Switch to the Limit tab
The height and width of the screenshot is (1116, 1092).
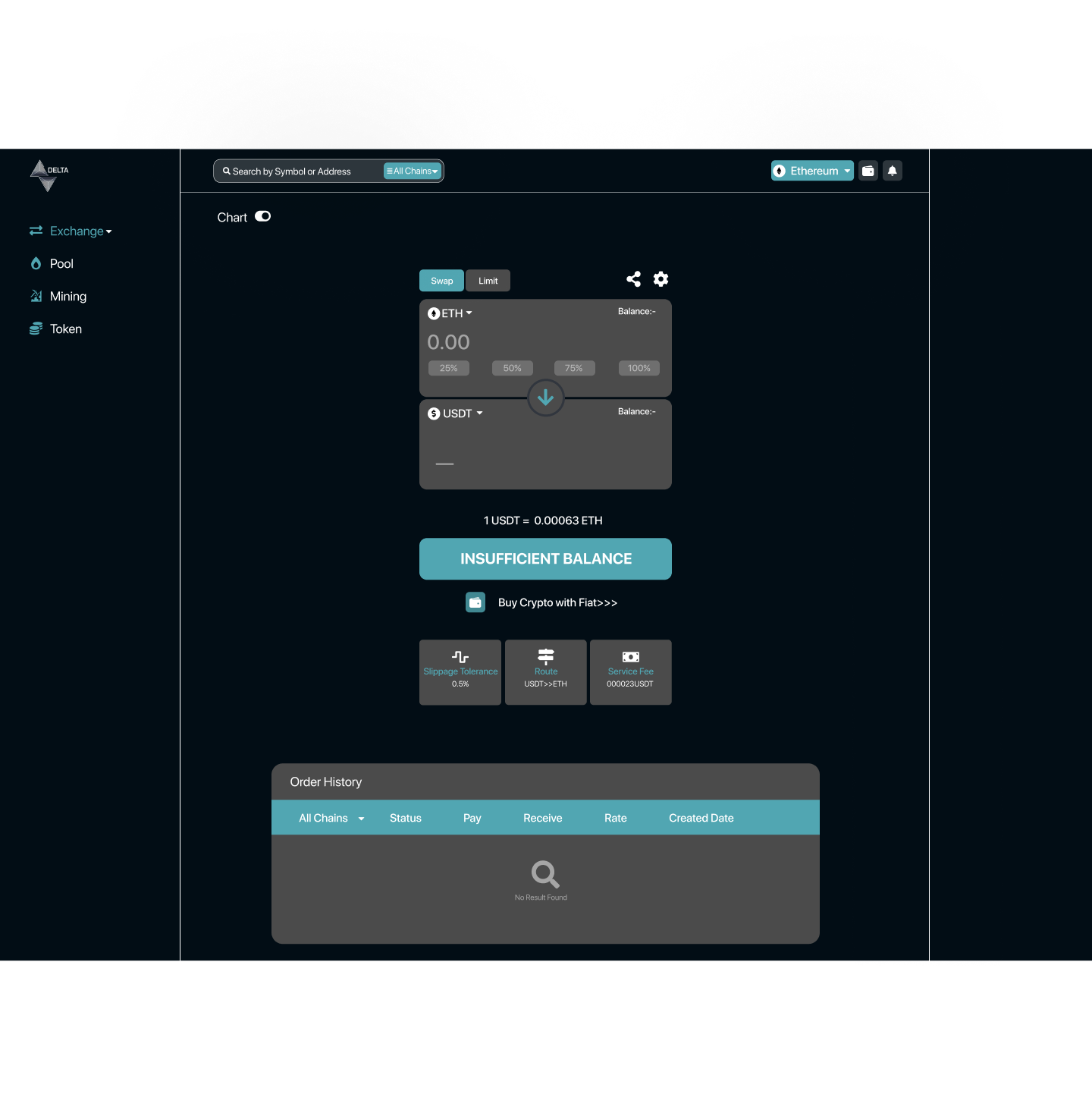tap(488, 281)
